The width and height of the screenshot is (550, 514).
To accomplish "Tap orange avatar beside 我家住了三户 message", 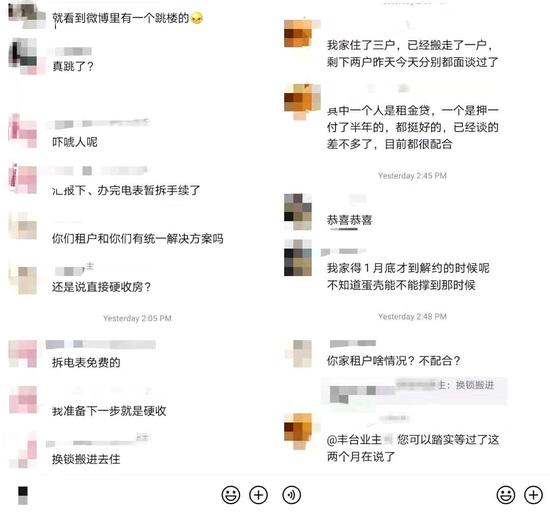I will point(298,33).
